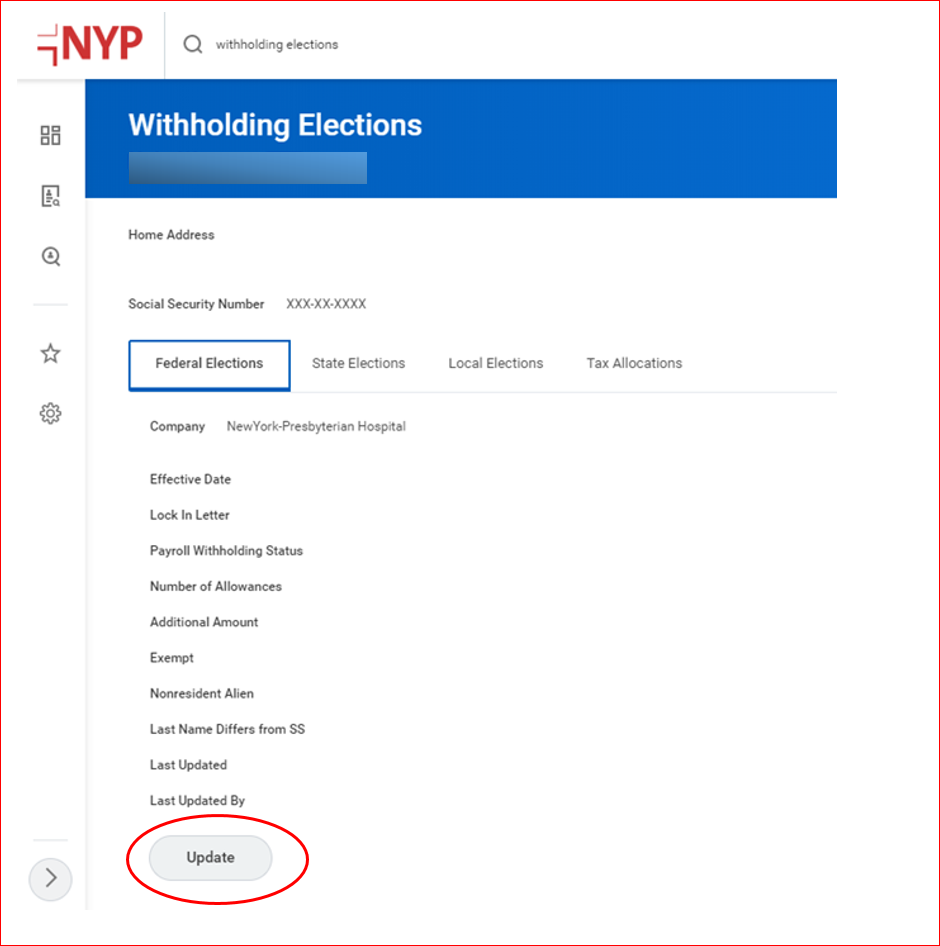The height and width of the screenshot is (946, 940).
Task: Open the Local Elections tab
Action: pos(495,364)
